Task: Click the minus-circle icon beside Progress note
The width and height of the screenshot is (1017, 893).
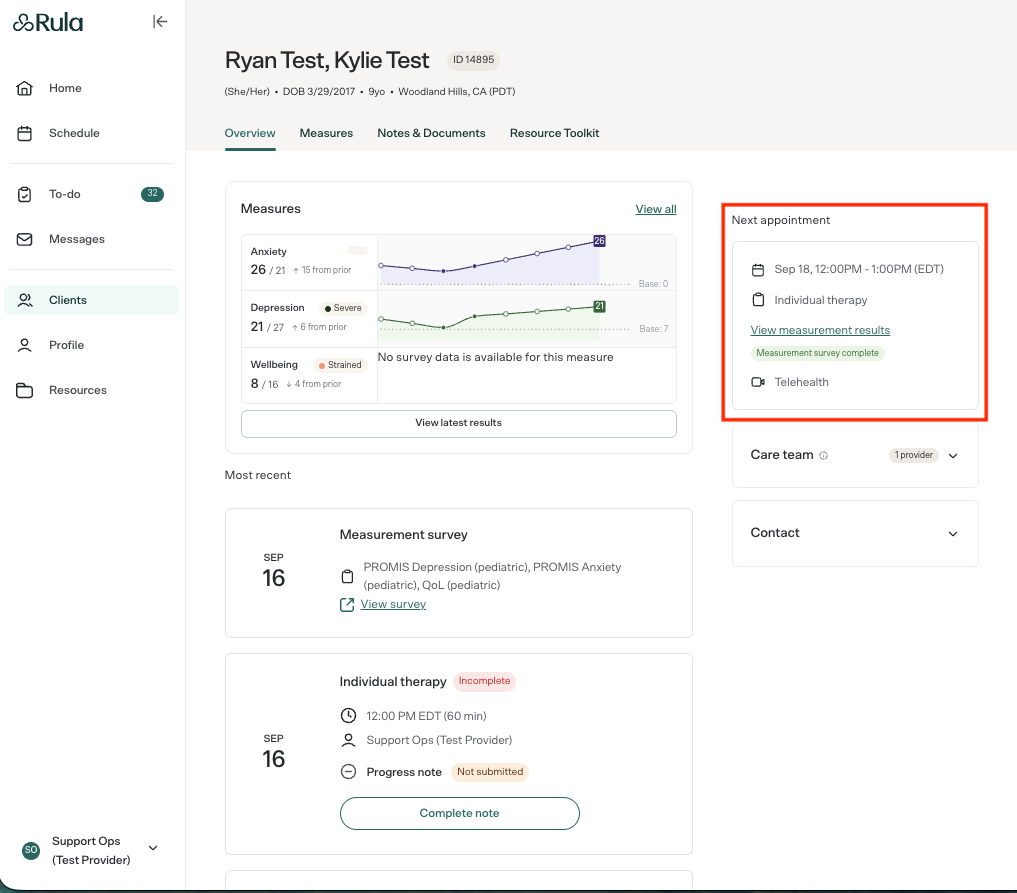Action: click(348, 772)
